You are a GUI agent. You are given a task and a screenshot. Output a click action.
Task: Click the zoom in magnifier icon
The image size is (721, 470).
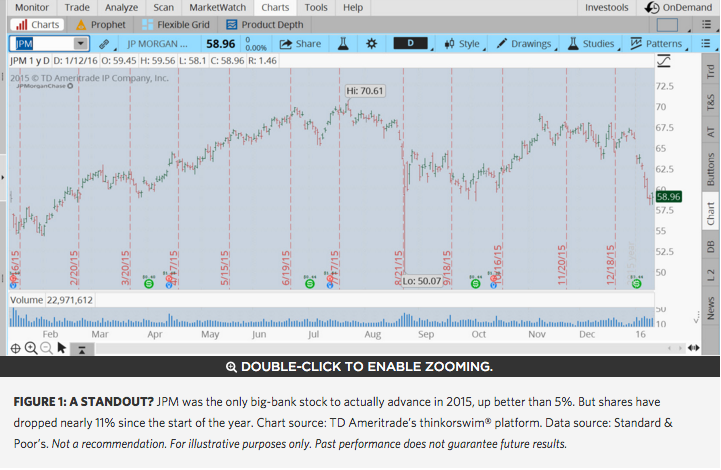[31, 348]
